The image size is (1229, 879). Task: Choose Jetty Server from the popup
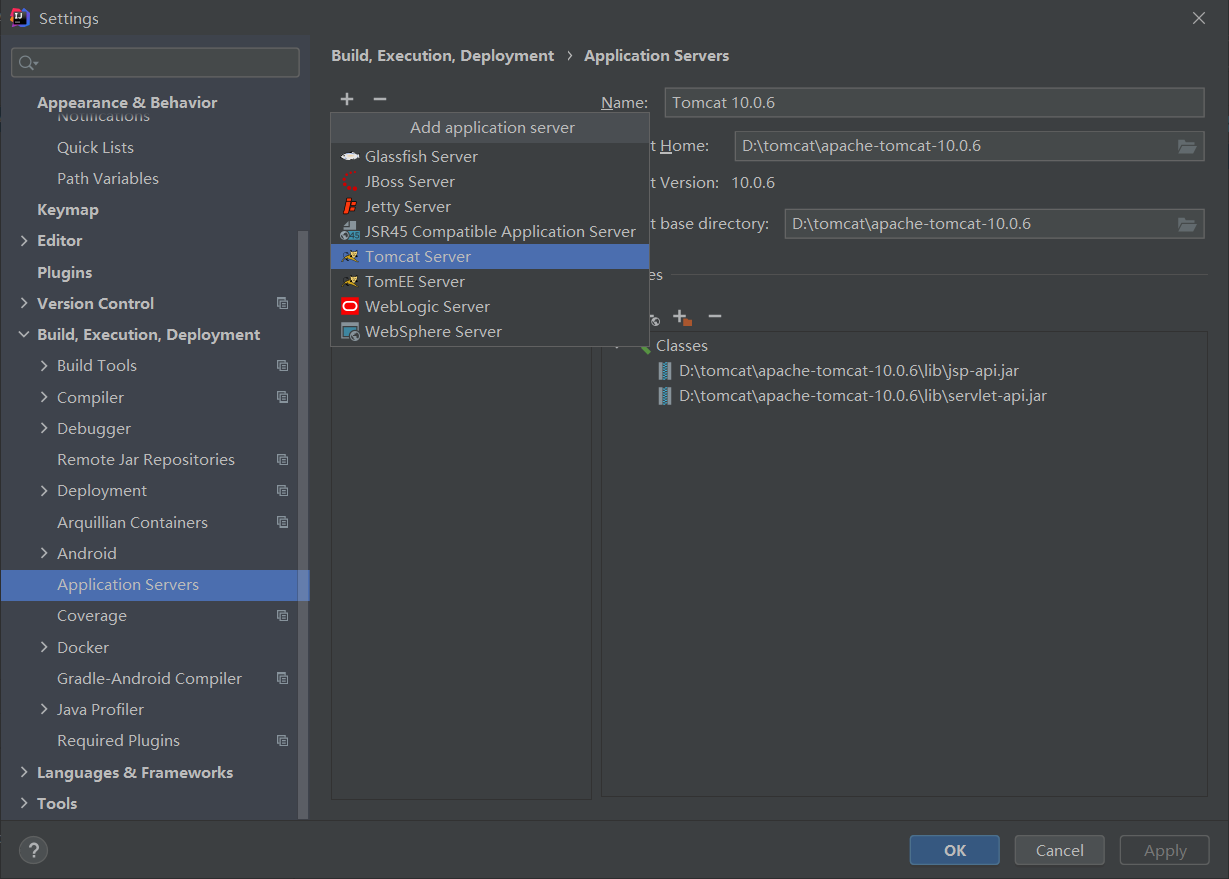coord(490,207)
